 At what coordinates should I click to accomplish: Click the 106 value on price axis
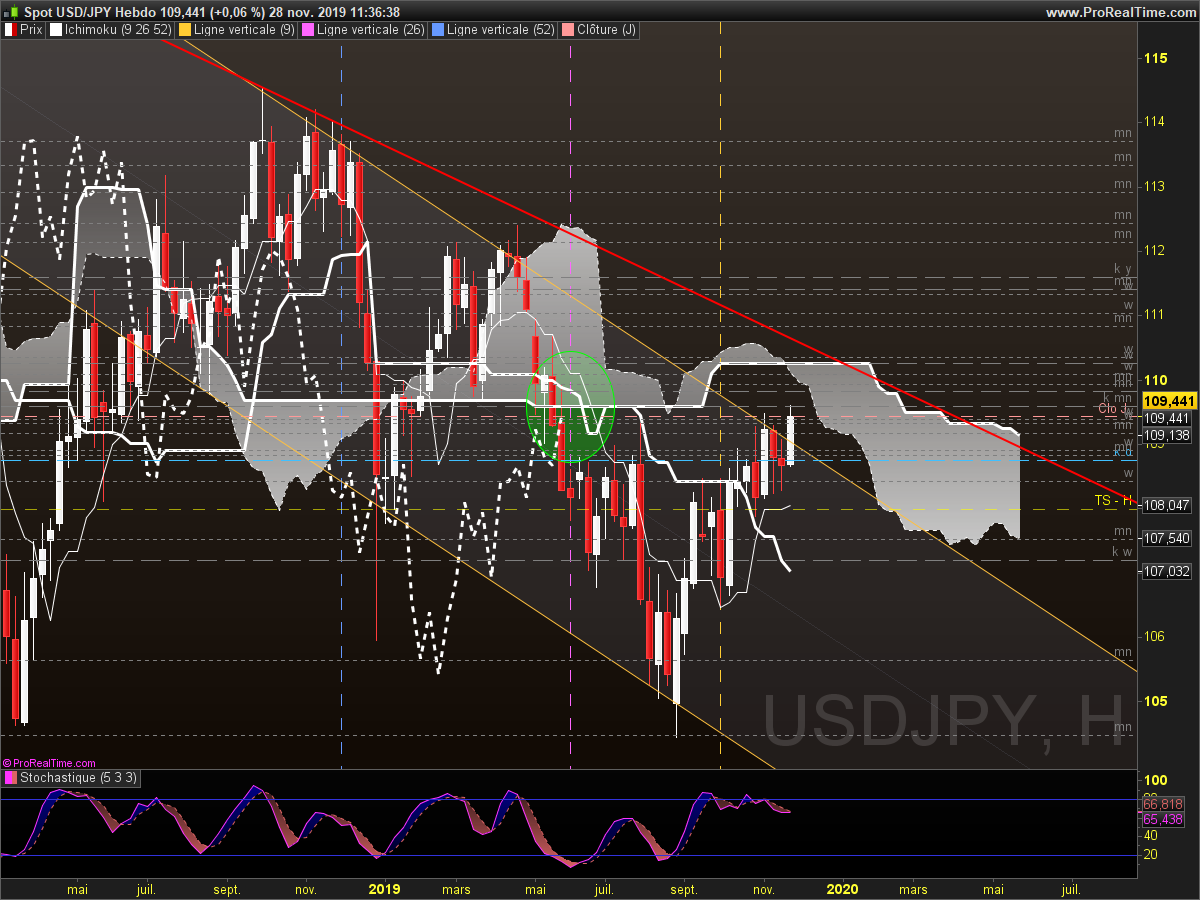1155,636
